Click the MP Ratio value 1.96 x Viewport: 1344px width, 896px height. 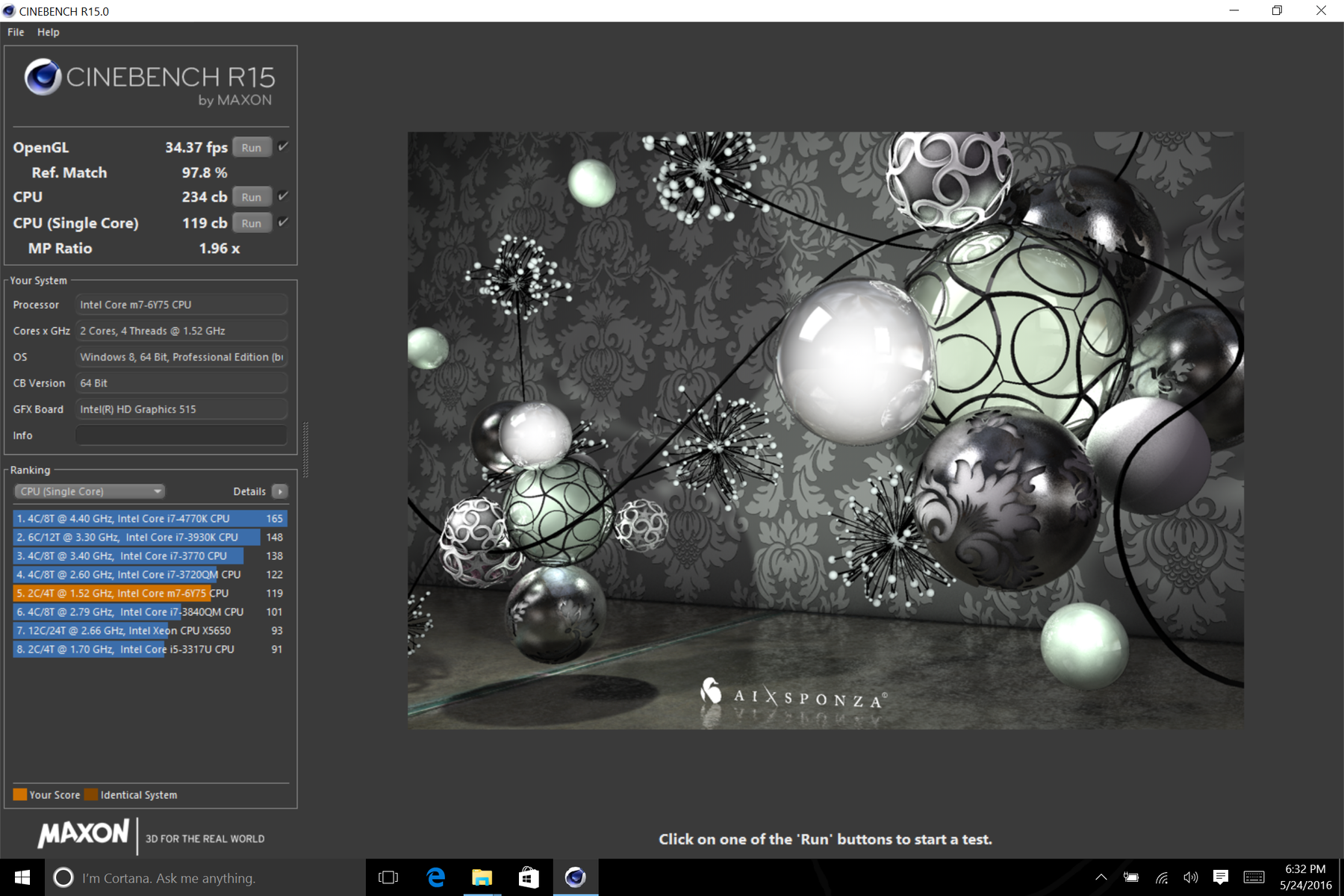[x=219, y=248]
